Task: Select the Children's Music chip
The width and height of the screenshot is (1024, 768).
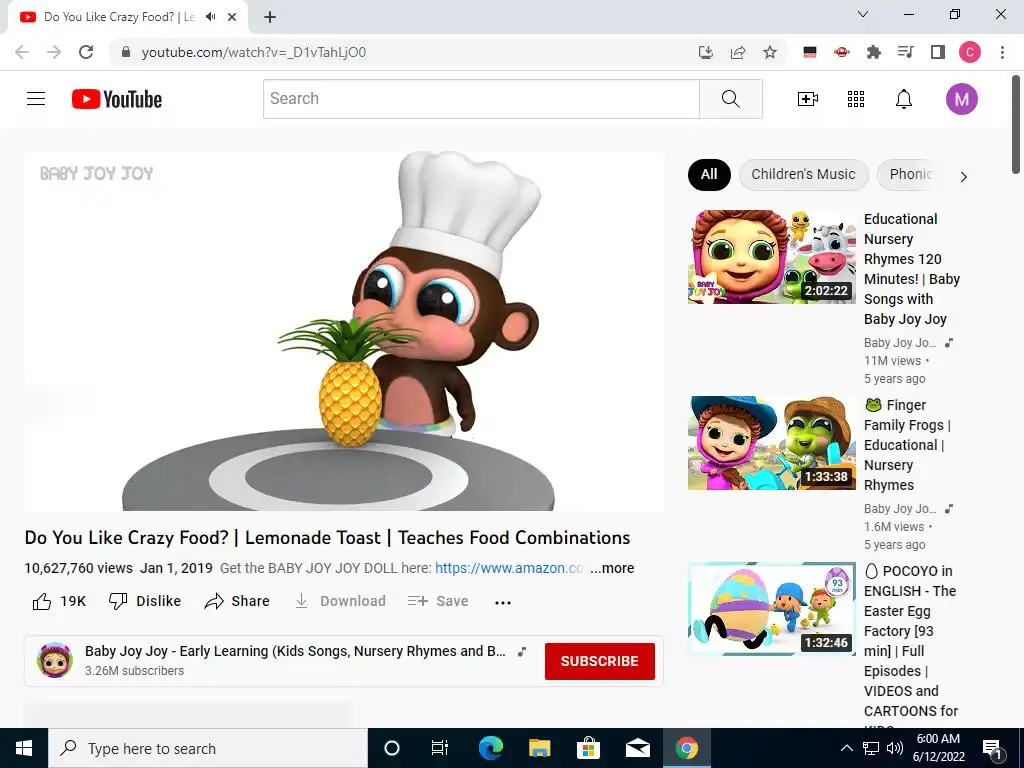Action: [x=803, y=174]
